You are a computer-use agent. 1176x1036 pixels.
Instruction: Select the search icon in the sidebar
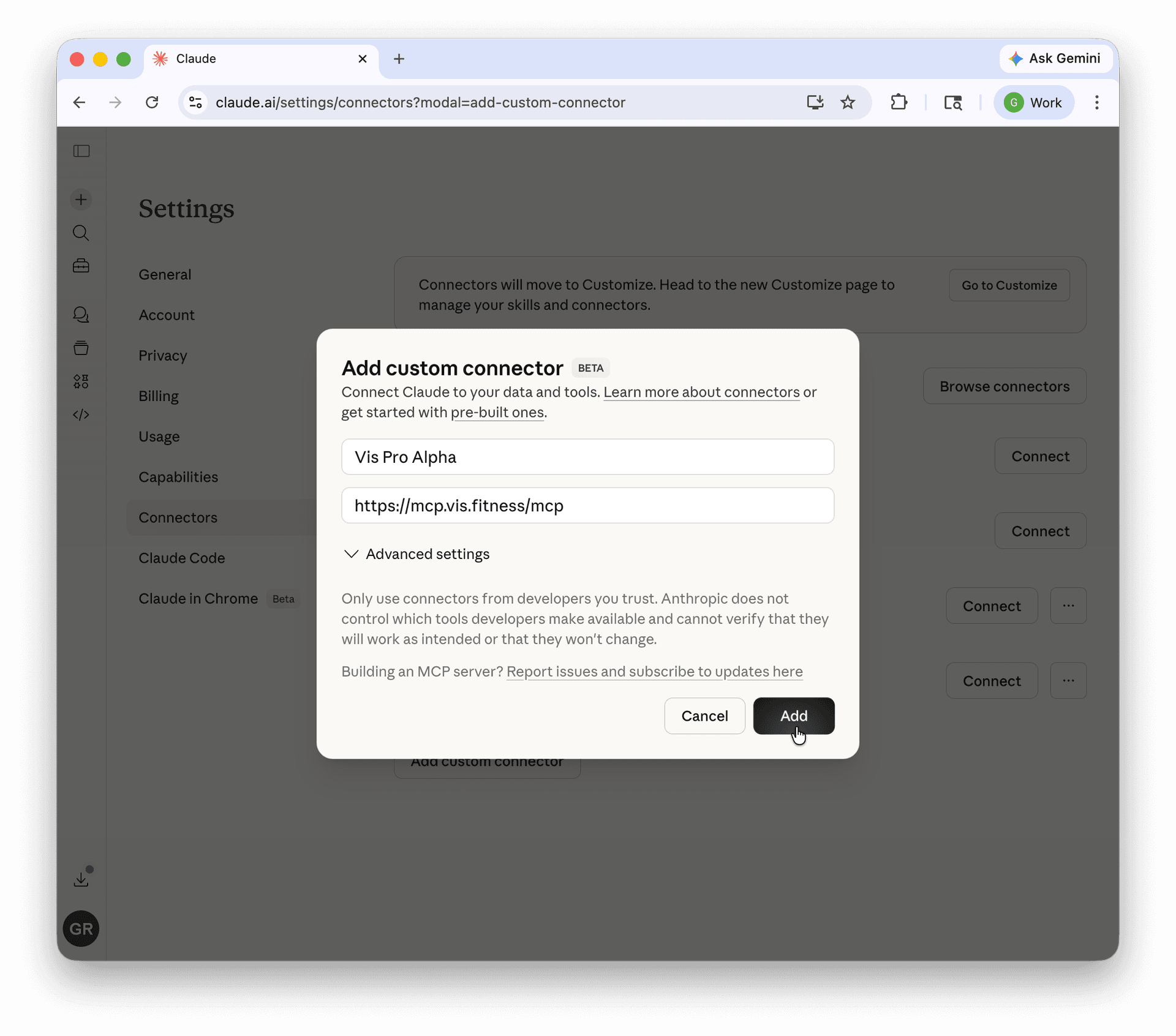81,233
